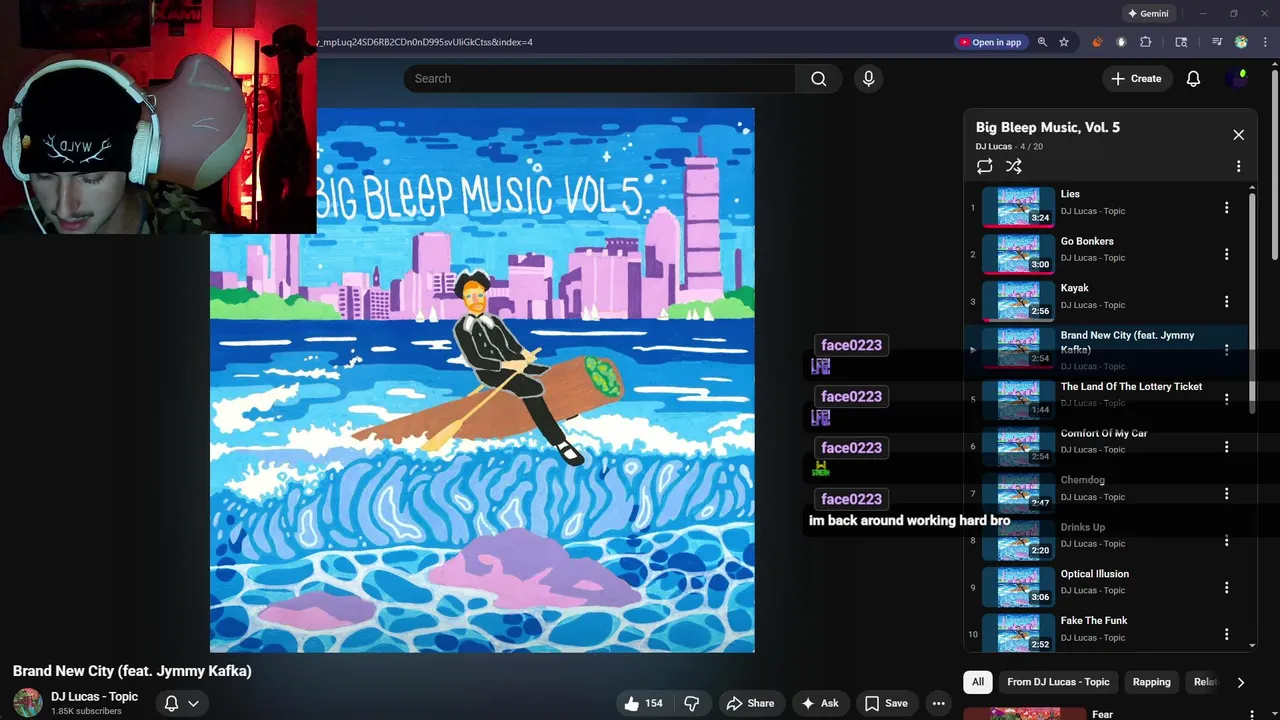Open more options for Optical Illusion track
Viewport: 1280px width, 720px height.
(x=1226, y=587)
